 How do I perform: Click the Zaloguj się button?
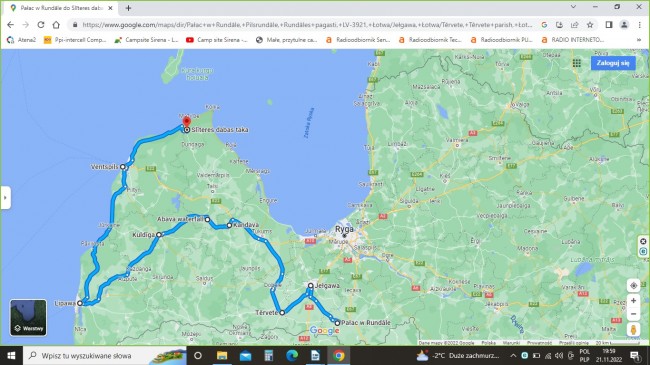(x=613, y=63)
